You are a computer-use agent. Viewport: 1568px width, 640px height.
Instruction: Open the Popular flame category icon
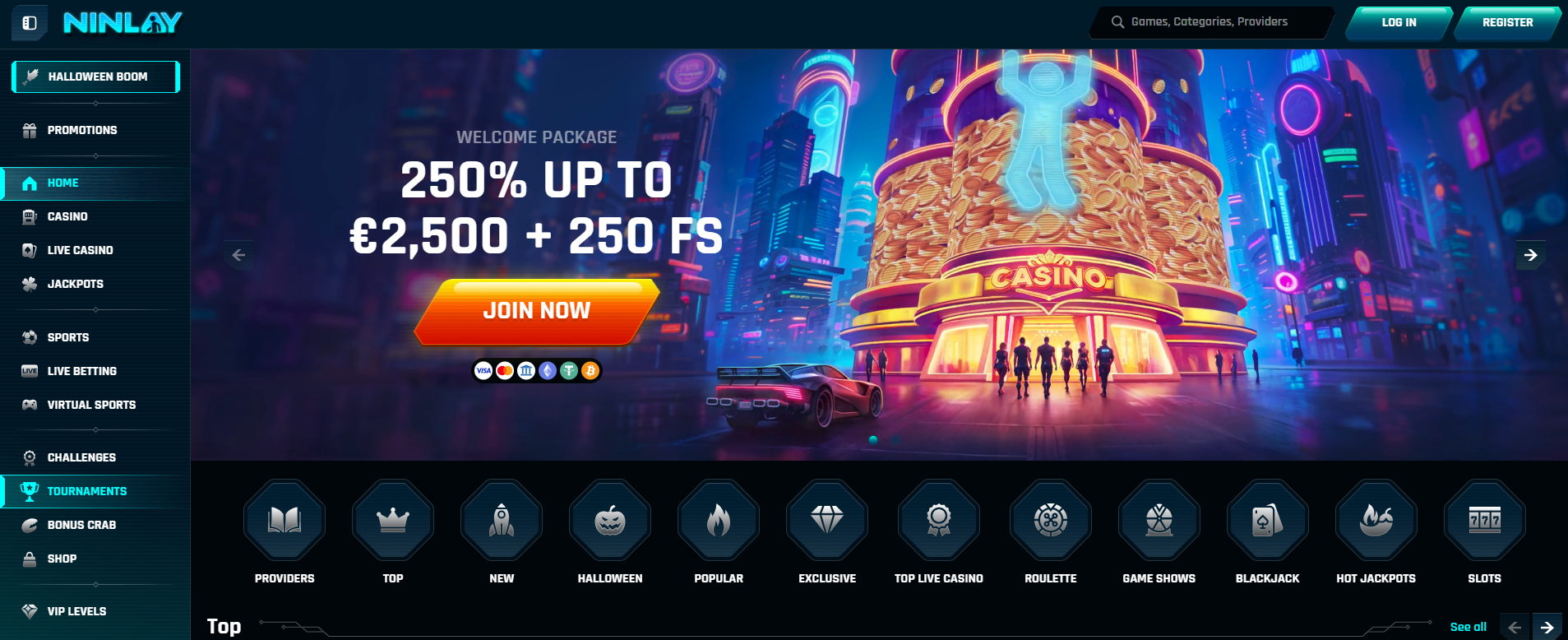719,520
